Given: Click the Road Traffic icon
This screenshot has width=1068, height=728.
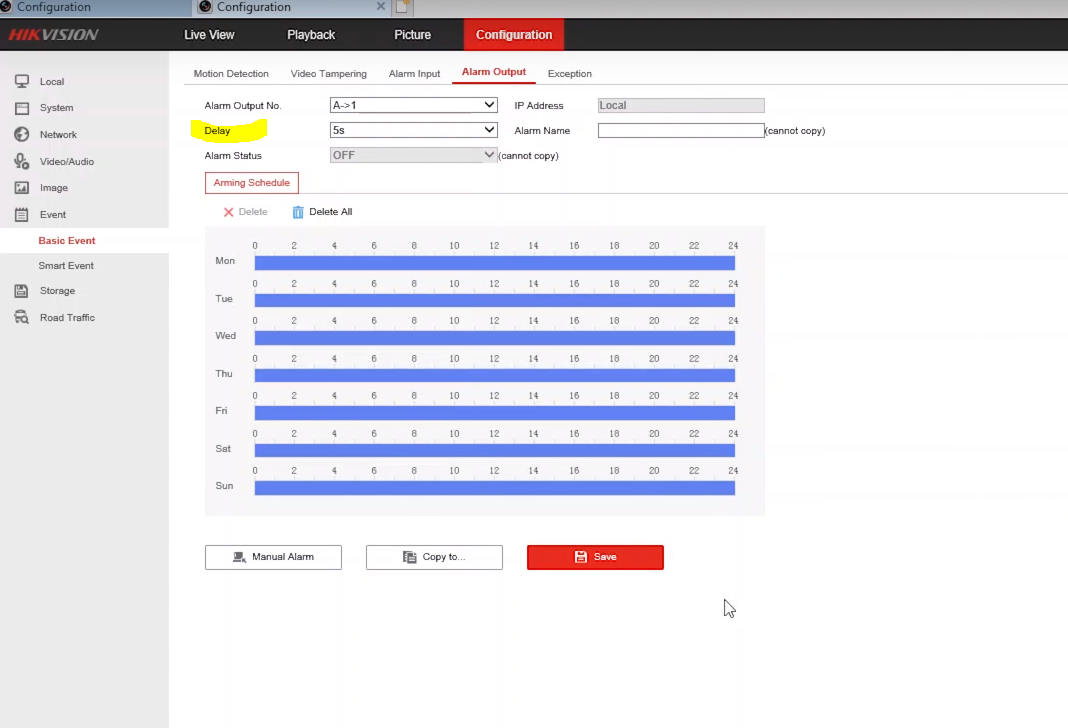Looking at the screenshot, I should [21, 318].
